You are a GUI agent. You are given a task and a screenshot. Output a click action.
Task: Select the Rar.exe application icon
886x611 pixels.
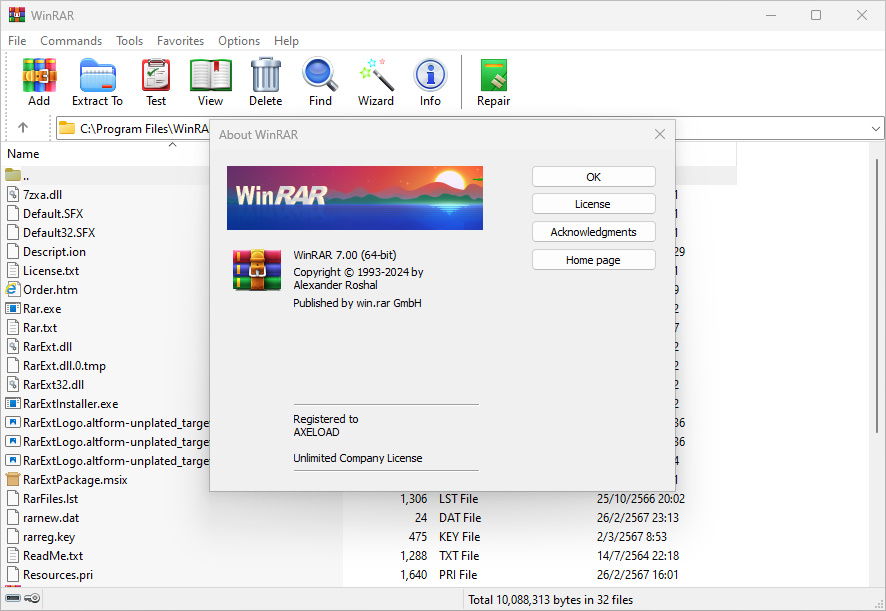(x=12, y=309)
